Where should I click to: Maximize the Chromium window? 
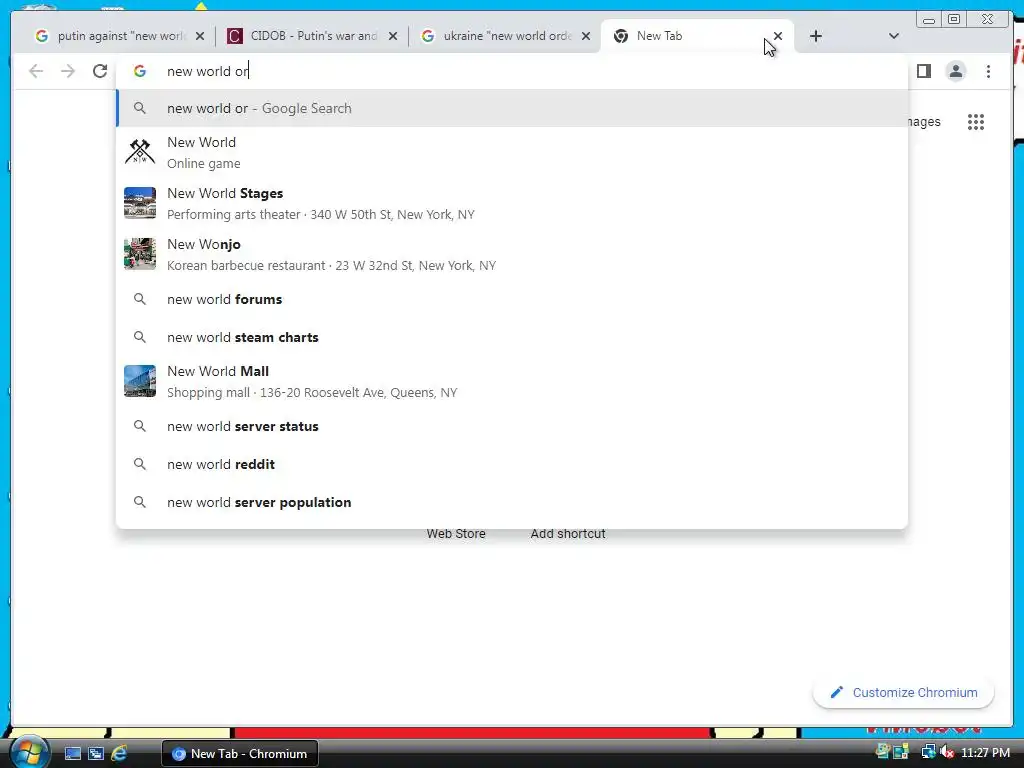(x=954, y=20)
